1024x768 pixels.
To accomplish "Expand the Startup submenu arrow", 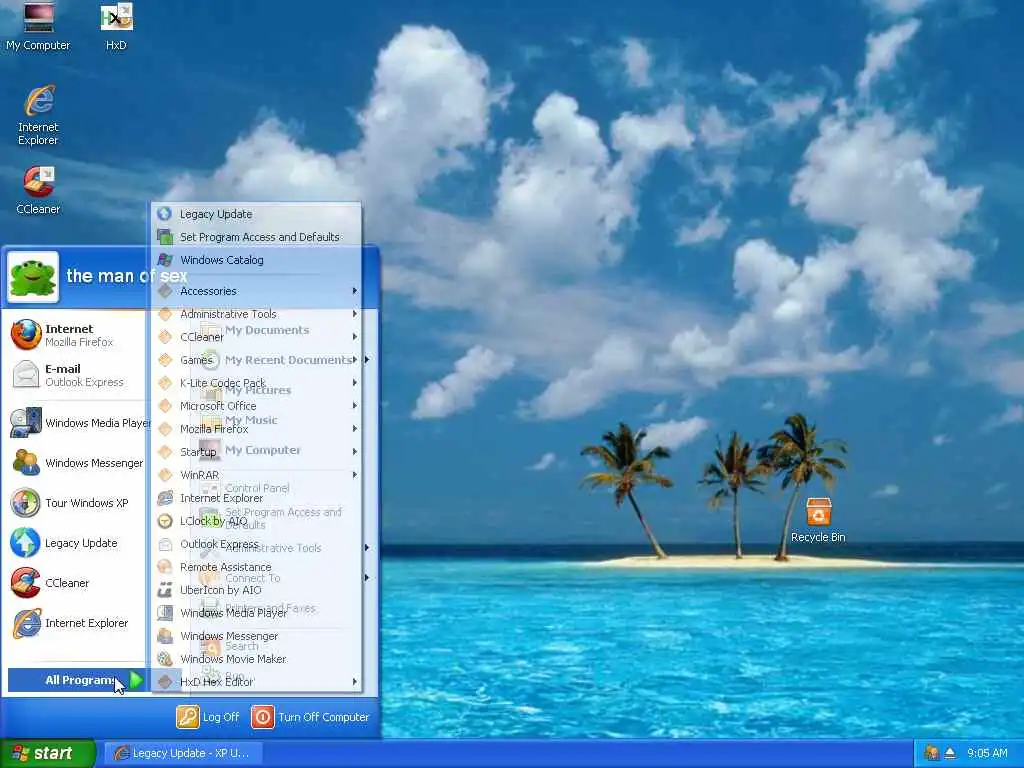I will (x=355, y=451).
